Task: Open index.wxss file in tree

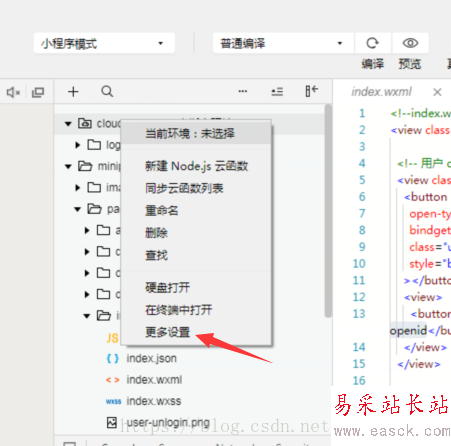Action: tap(154, 401)
